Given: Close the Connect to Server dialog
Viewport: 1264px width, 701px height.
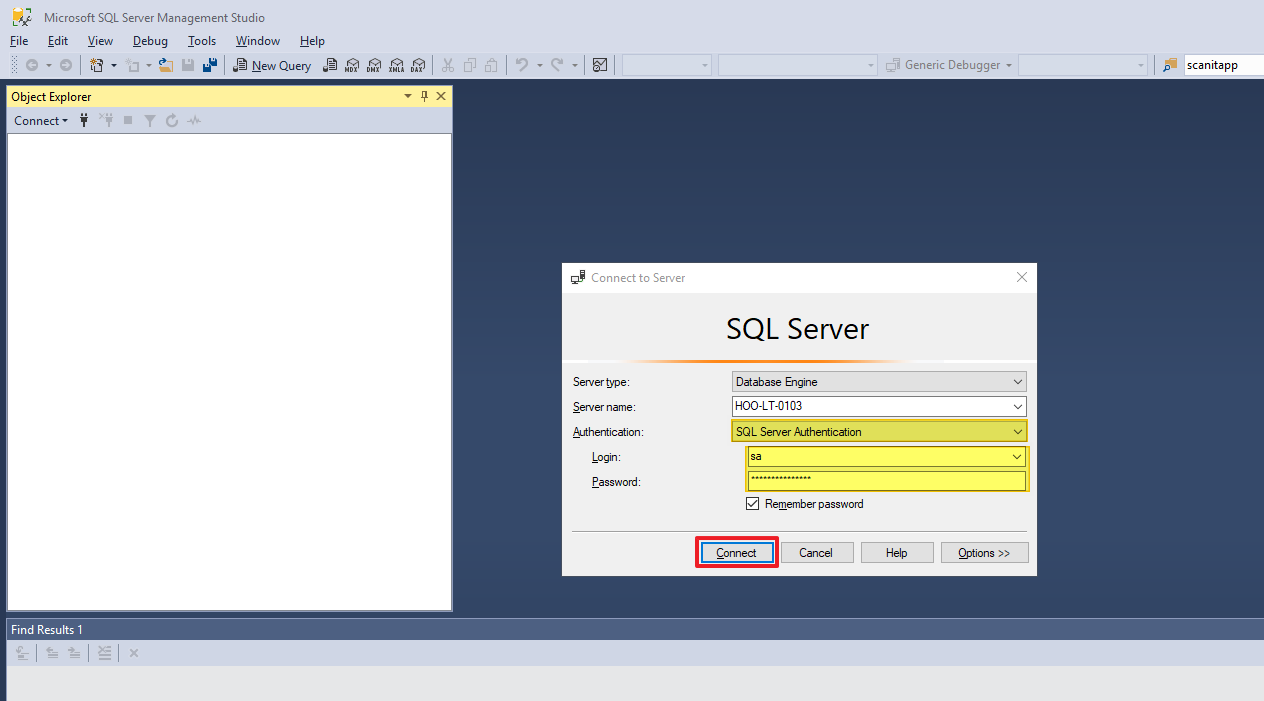Looking at the screenshot, I should (1021, 277).
